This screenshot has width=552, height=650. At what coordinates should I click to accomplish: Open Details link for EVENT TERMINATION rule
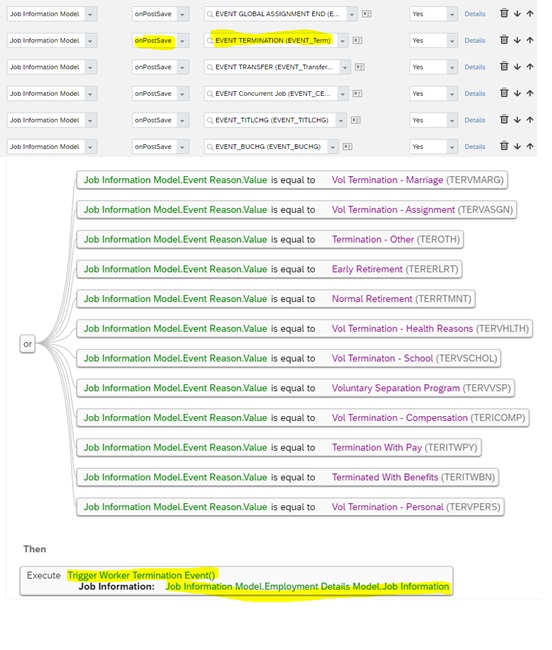point(475,41)
